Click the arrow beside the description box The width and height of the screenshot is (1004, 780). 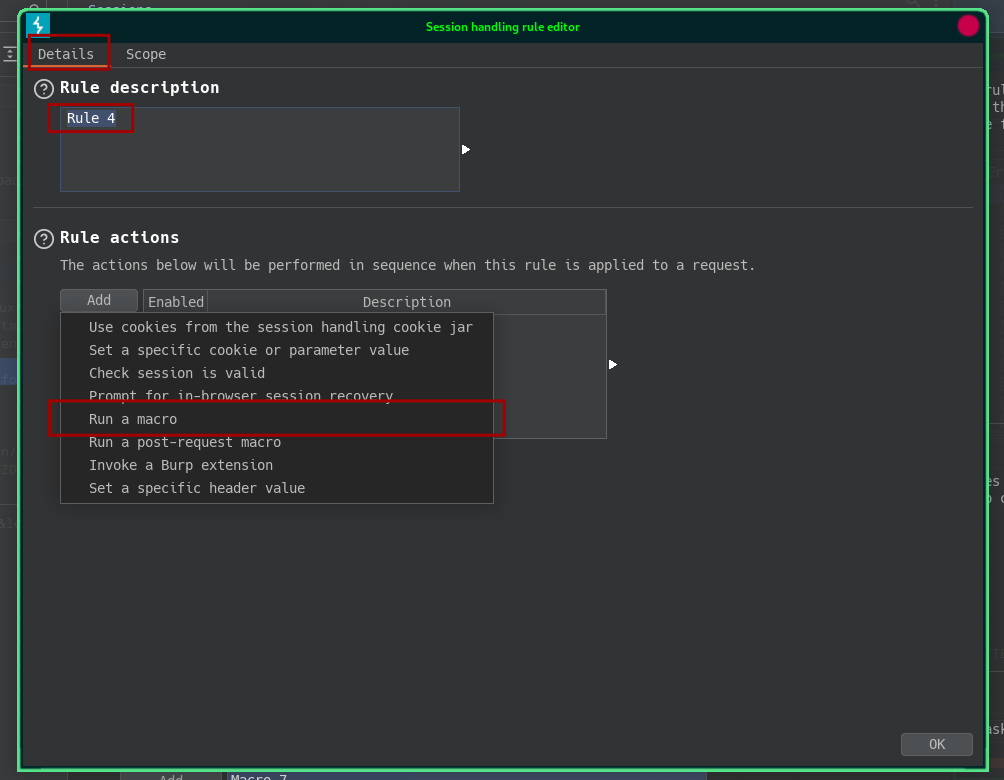pos(466,149)
